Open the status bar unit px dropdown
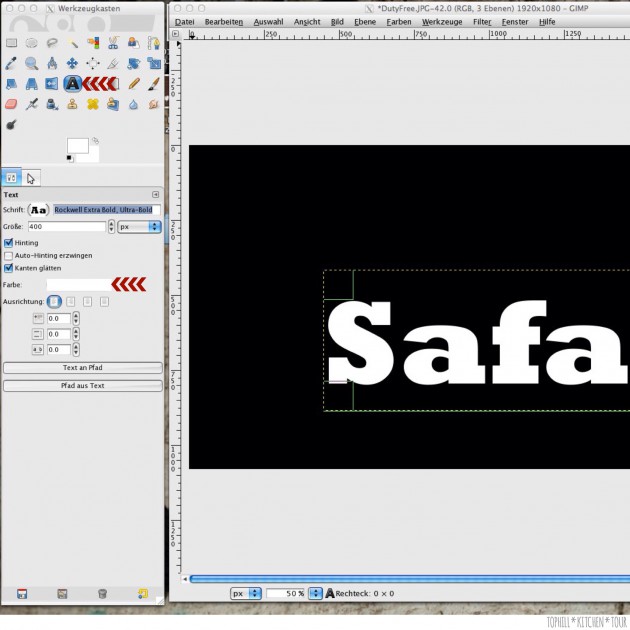 (x=245, y=593)
